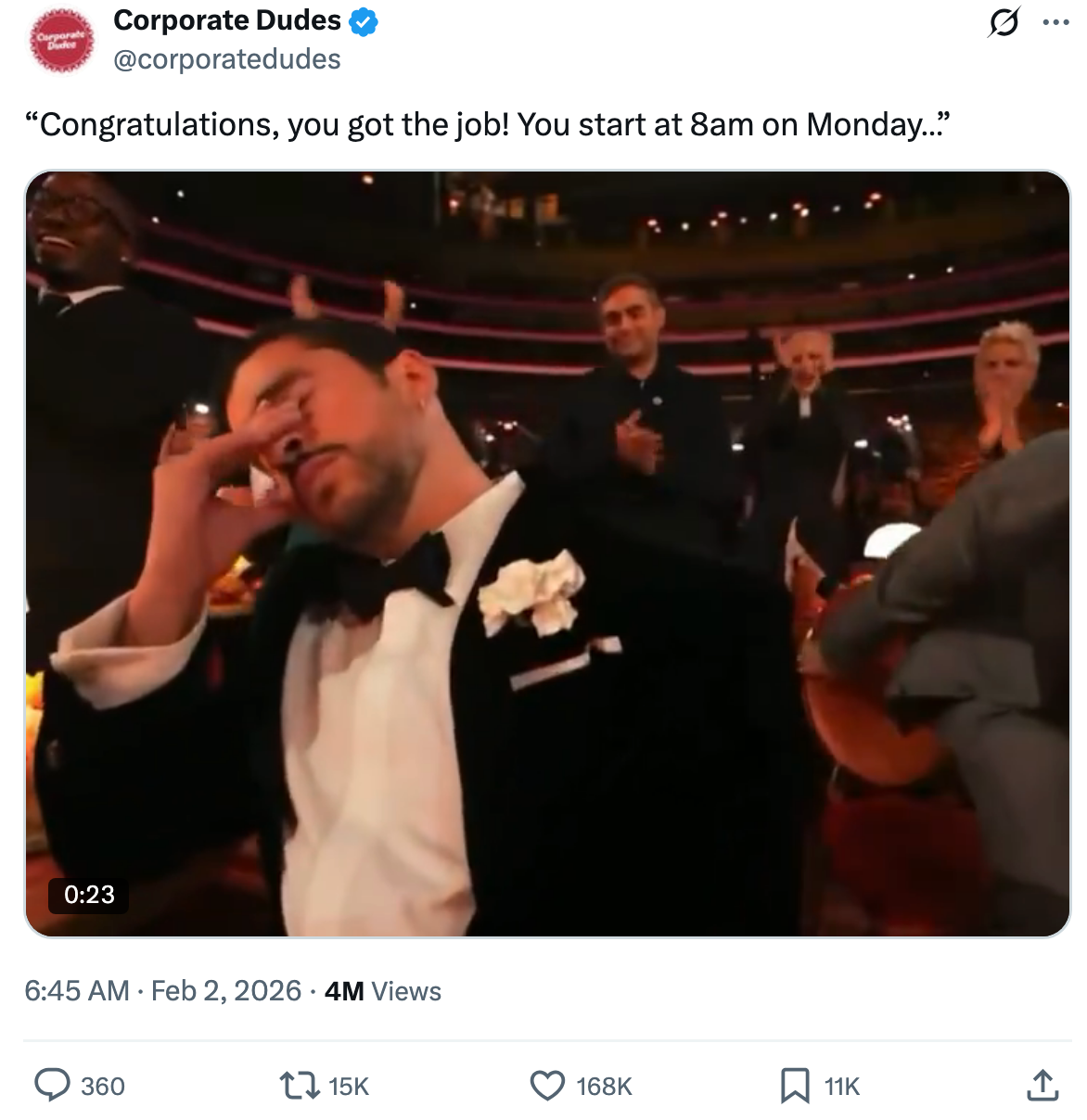
Task: Play the video in the post
Action: click(x=547, y=554)
